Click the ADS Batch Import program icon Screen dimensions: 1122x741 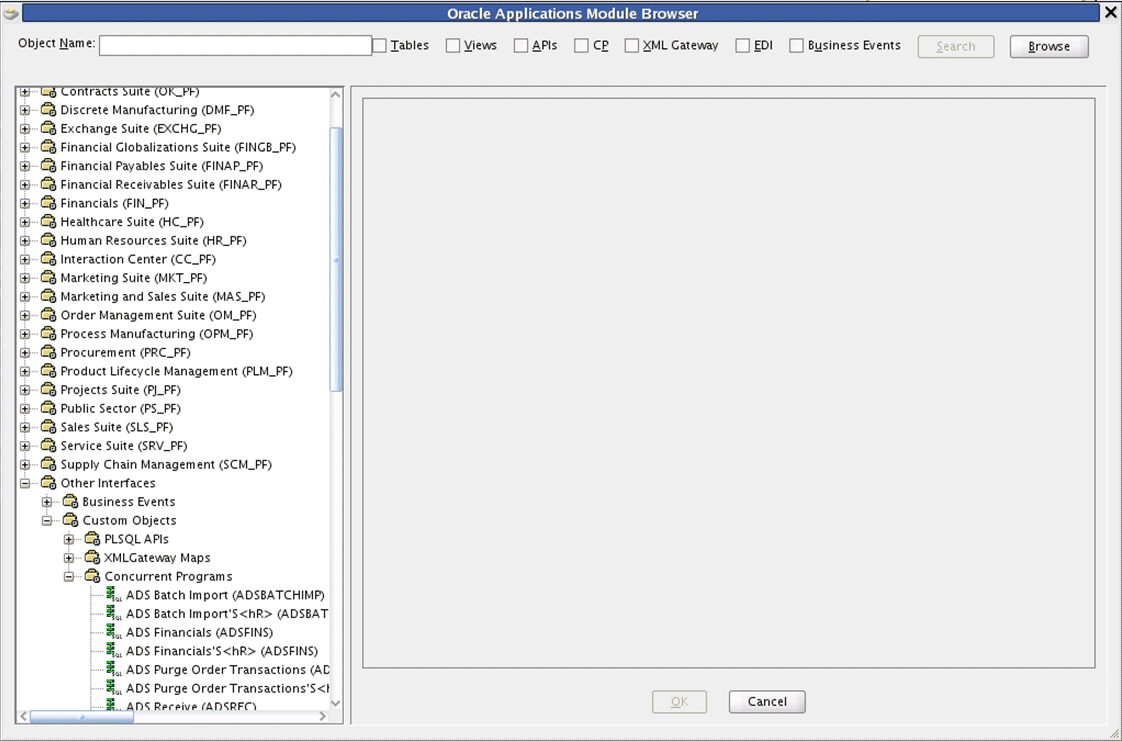coord(109,594)
